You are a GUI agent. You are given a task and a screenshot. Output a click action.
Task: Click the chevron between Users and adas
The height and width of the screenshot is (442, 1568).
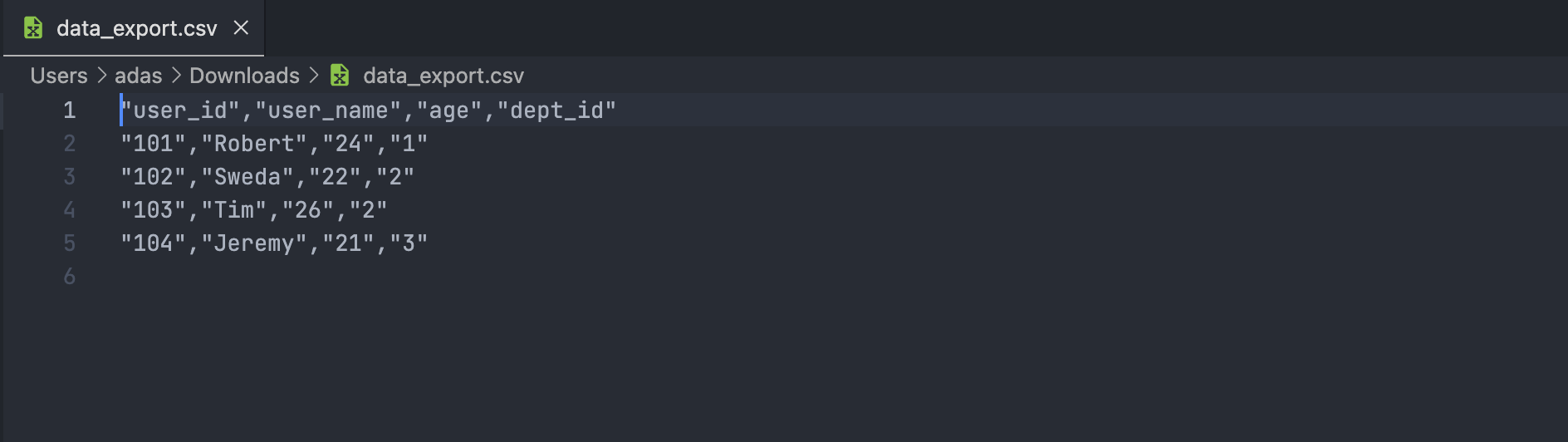point(101,76)
